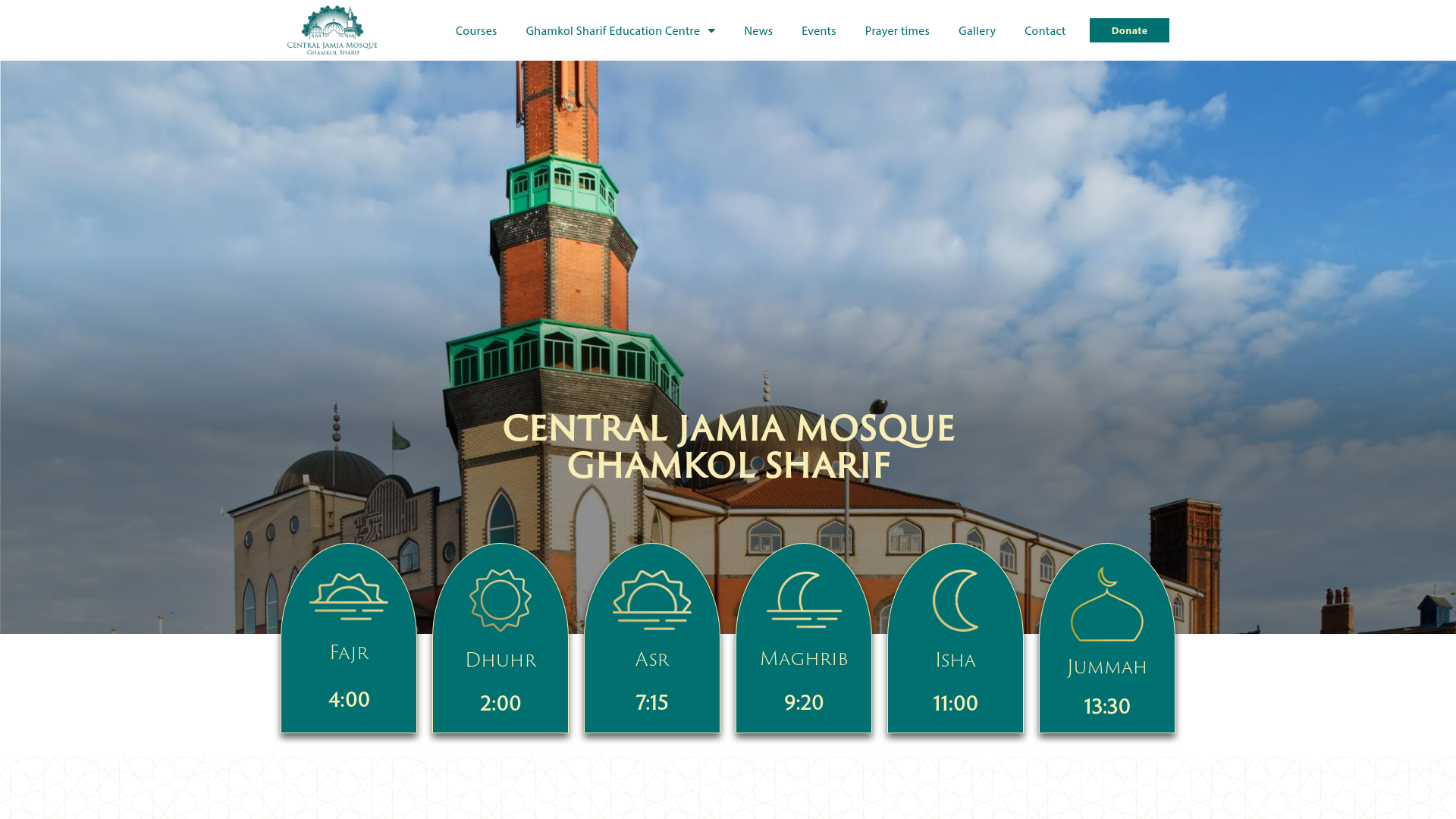The width and height of the screenshot is (1456, 819).
Task: Click the Jummah mosque dome icon
Action: tap(1107, 604)
